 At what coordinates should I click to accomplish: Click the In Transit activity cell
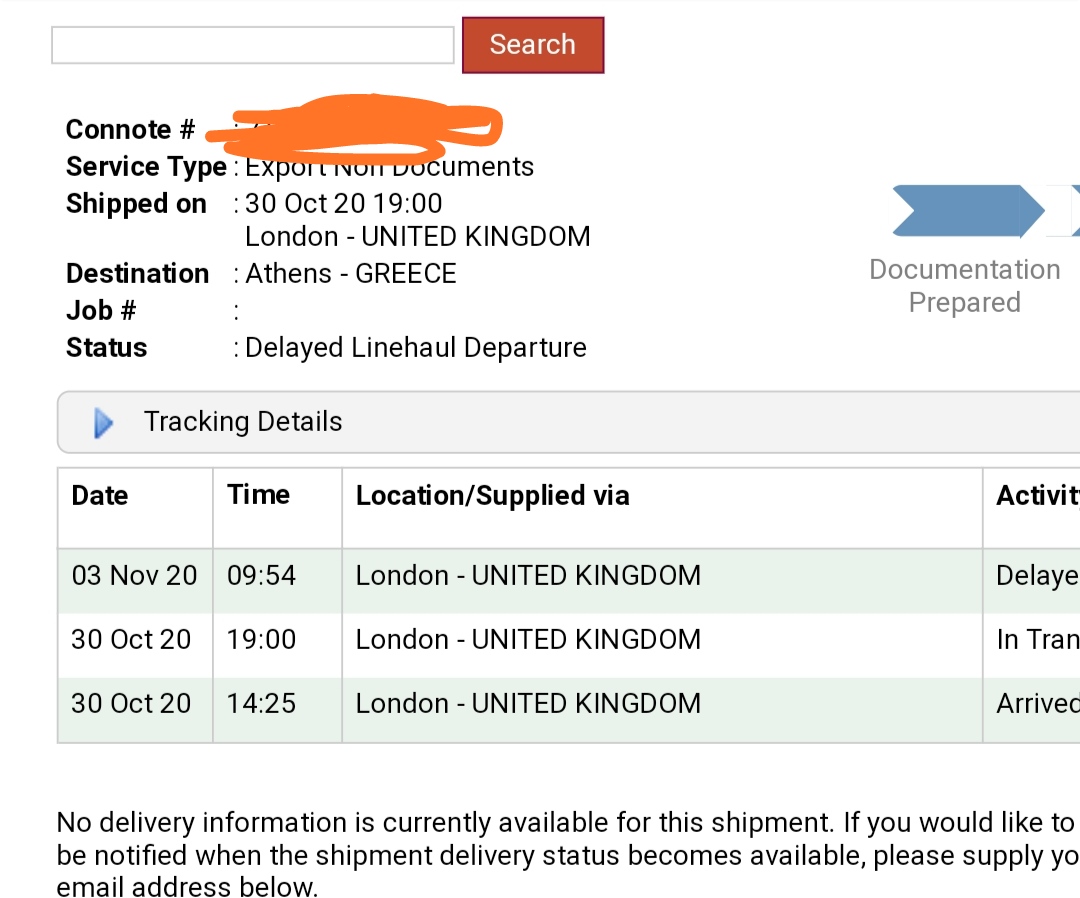tap(1037, 640)
